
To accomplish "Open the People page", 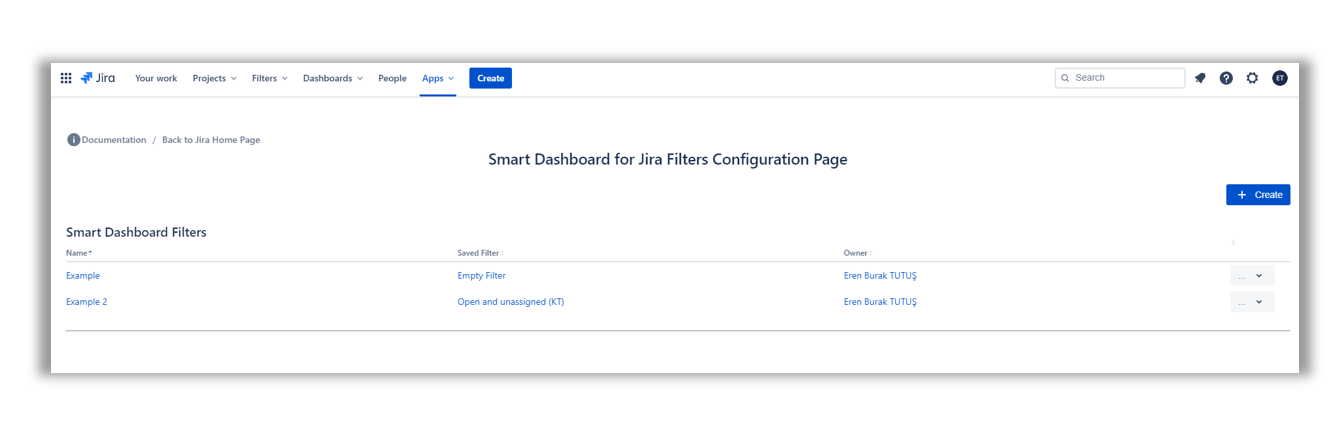I will pos(392,78).
